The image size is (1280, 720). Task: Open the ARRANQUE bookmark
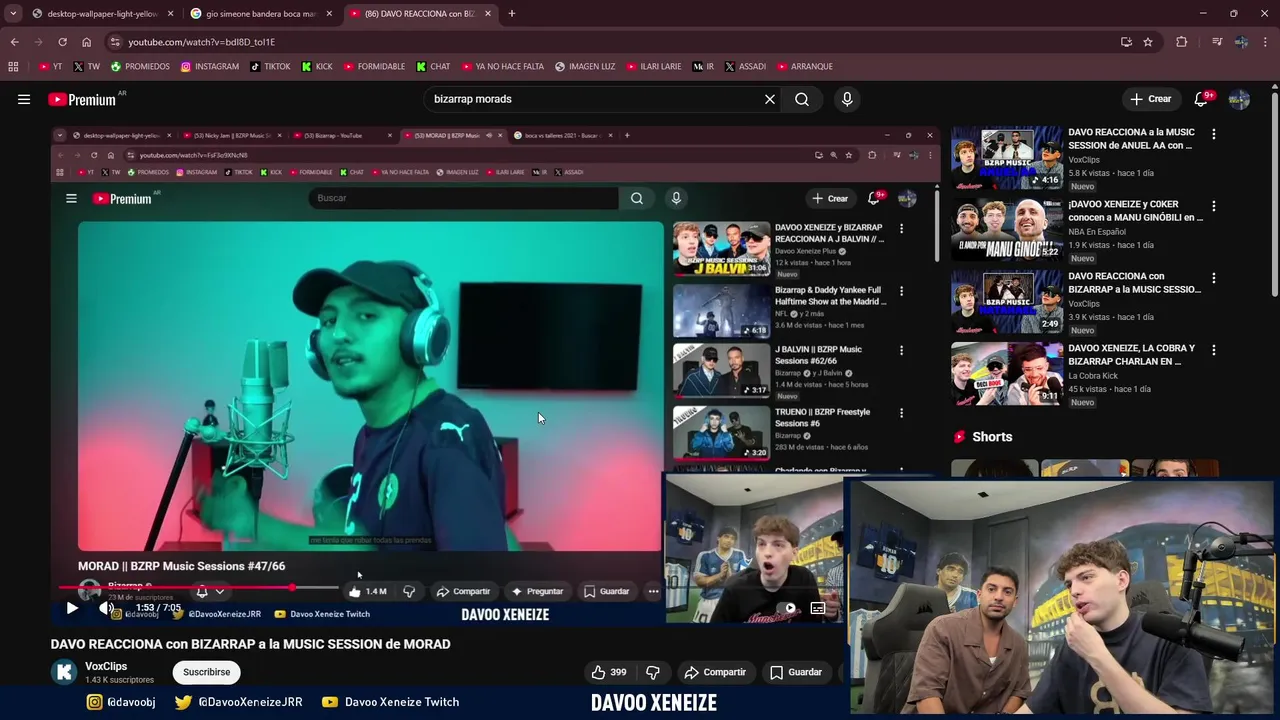804,66
